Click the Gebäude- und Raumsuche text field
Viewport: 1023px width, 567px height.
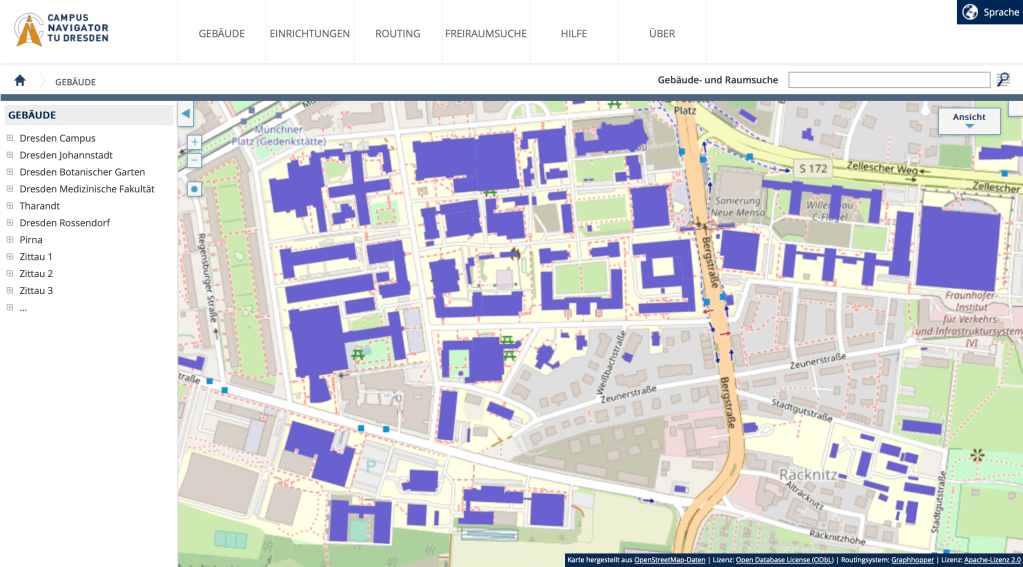888,80
